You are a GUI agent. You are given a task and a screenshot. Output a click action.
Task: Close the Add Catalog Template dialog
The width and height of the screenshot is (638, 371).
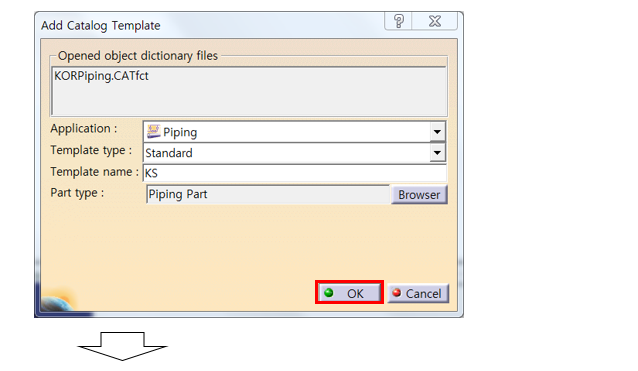435,21
